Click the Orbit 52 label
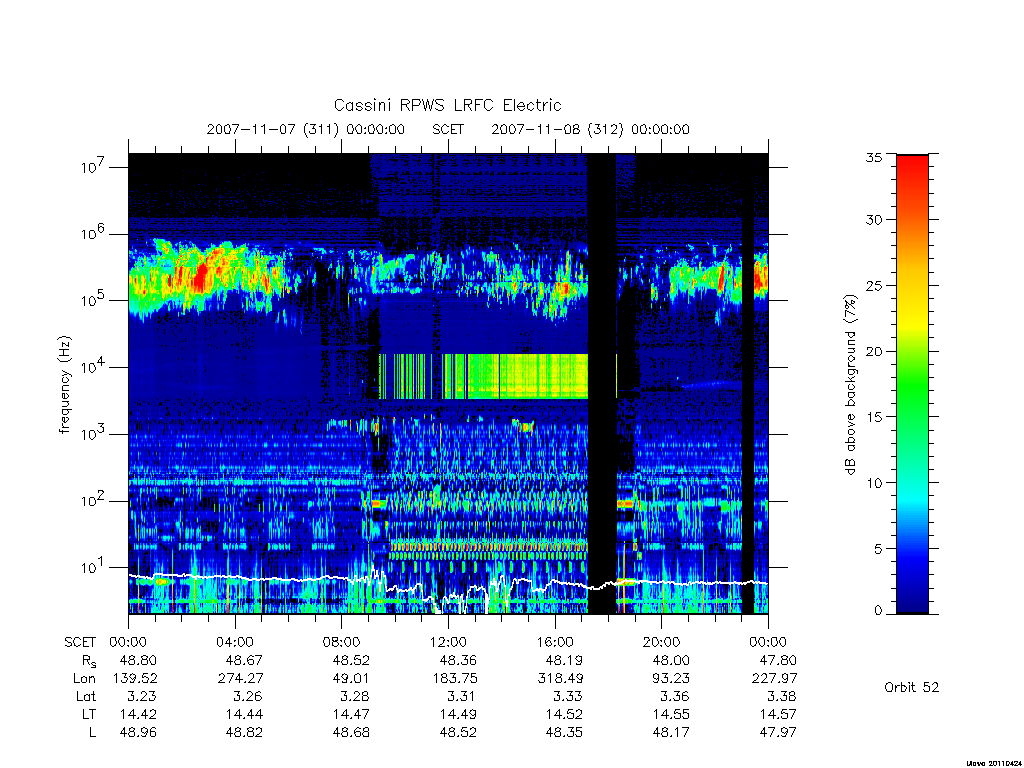1024x768 pixels. coord(912,687)
